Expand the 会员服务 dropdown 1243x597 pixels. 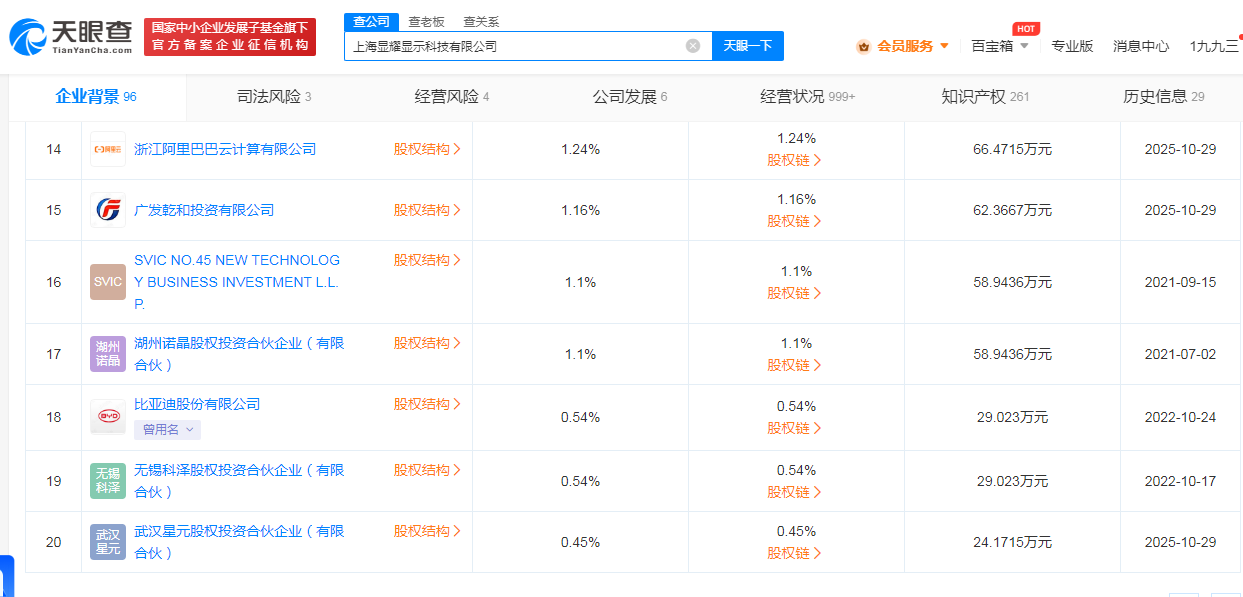(944, 46)
